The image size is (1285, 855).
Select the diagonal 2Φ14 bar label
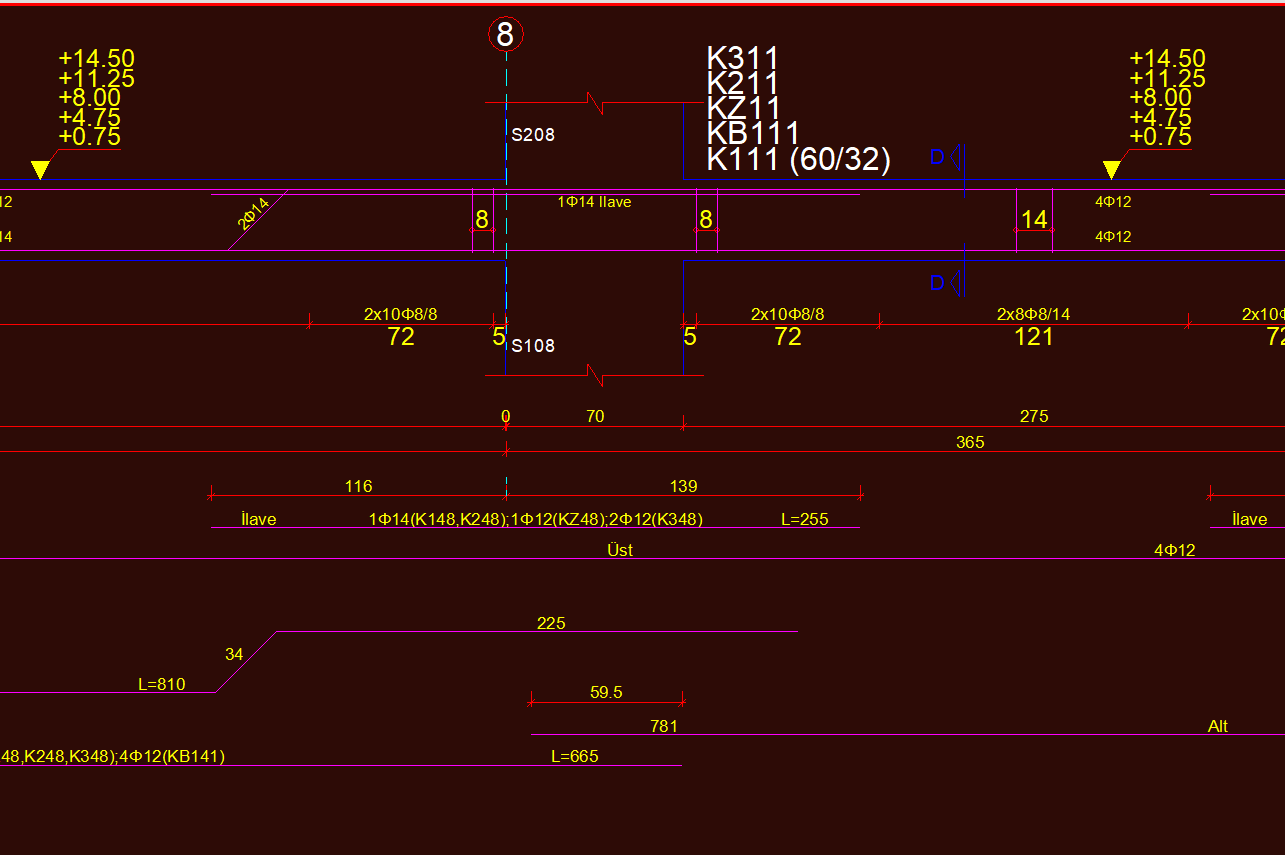[x=253, y=215]
